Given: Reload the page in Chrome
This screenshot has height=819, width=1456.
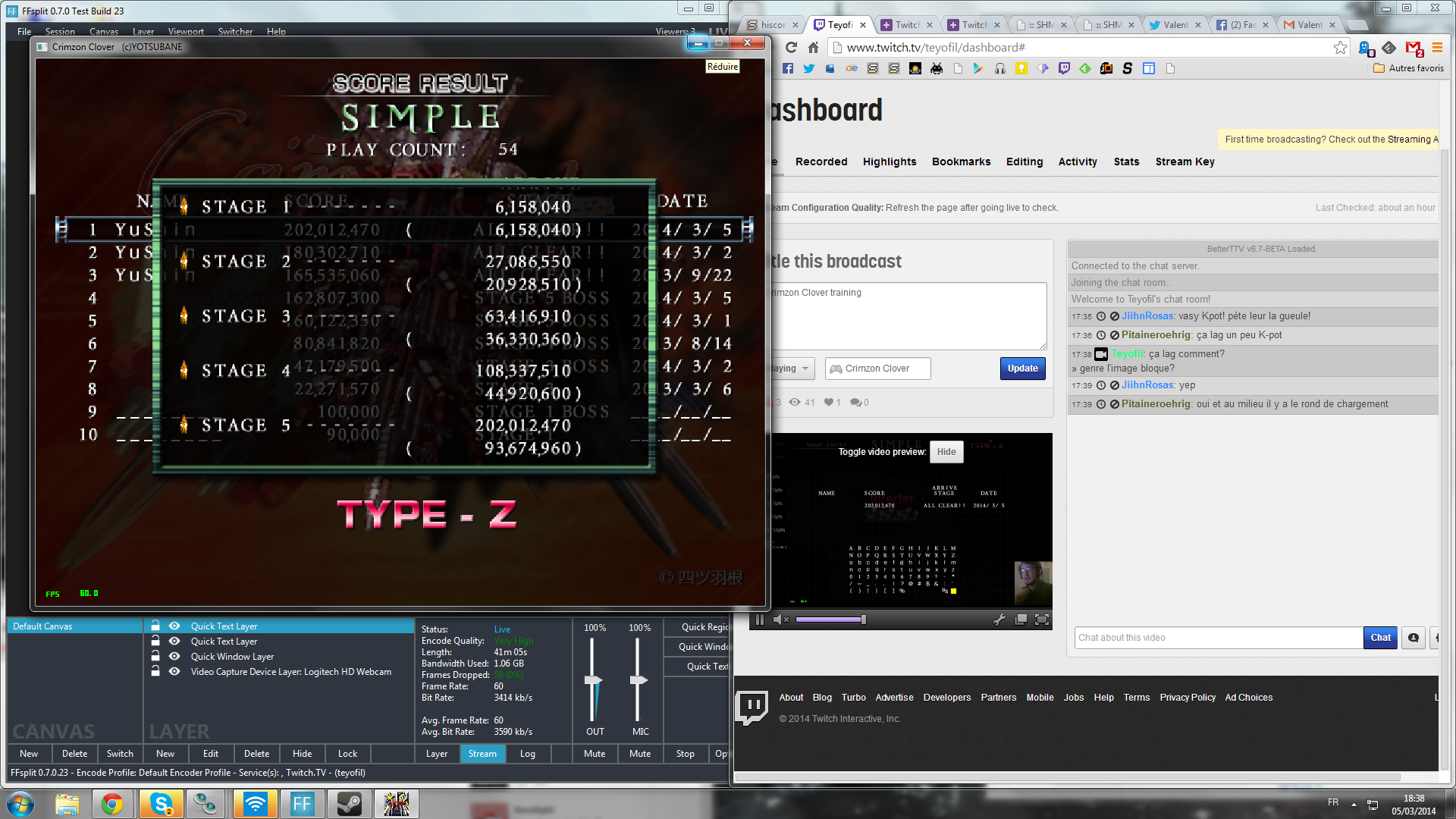Looking at the screenshot, I should click(791, 47).
